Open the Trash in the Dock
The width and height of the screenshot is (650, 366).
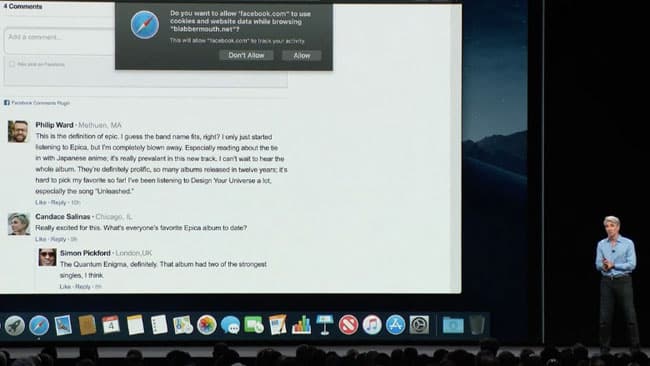tap(477, 325)
